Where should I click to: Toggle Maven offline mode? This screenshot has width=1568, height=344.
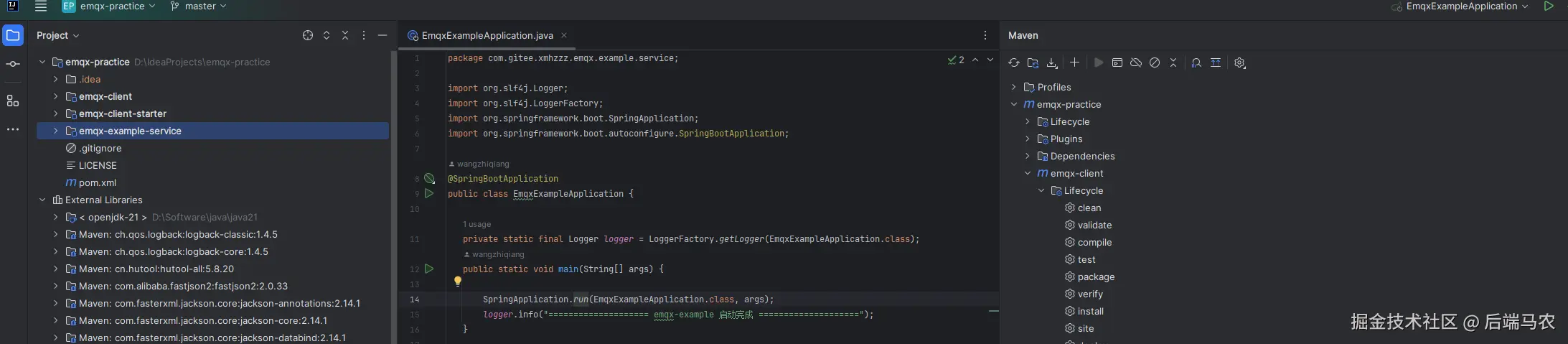pos(1136,62)
